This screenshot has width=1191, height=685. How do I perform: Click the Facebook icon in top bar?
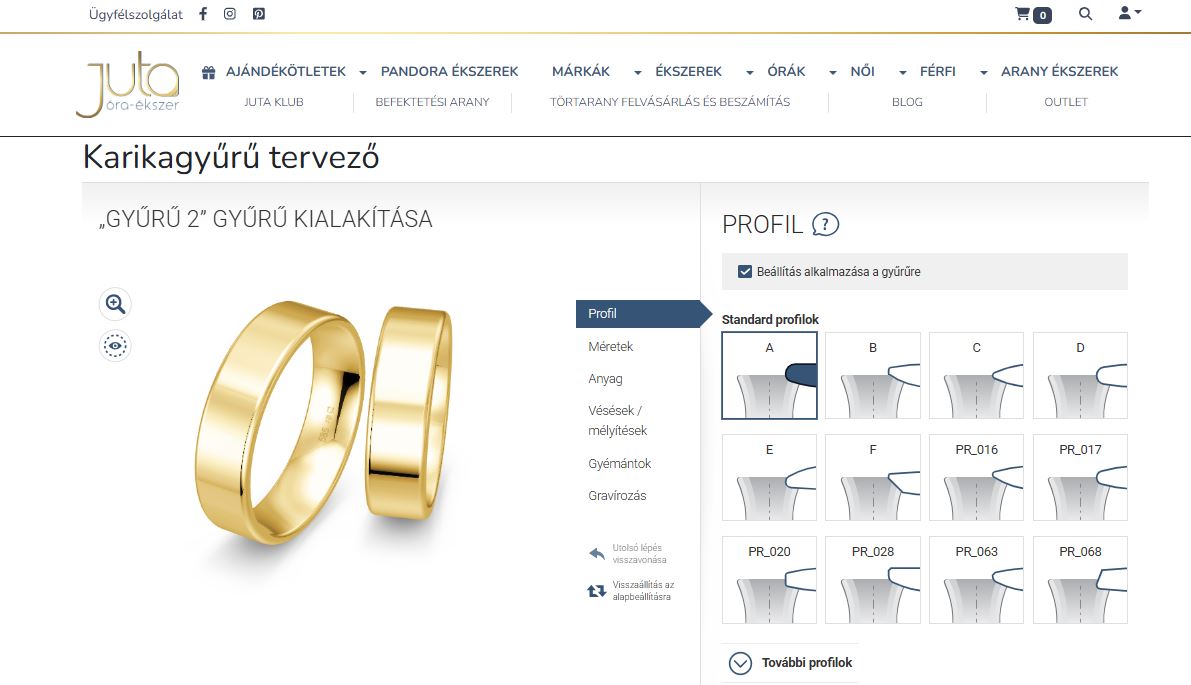pos(204,14)
